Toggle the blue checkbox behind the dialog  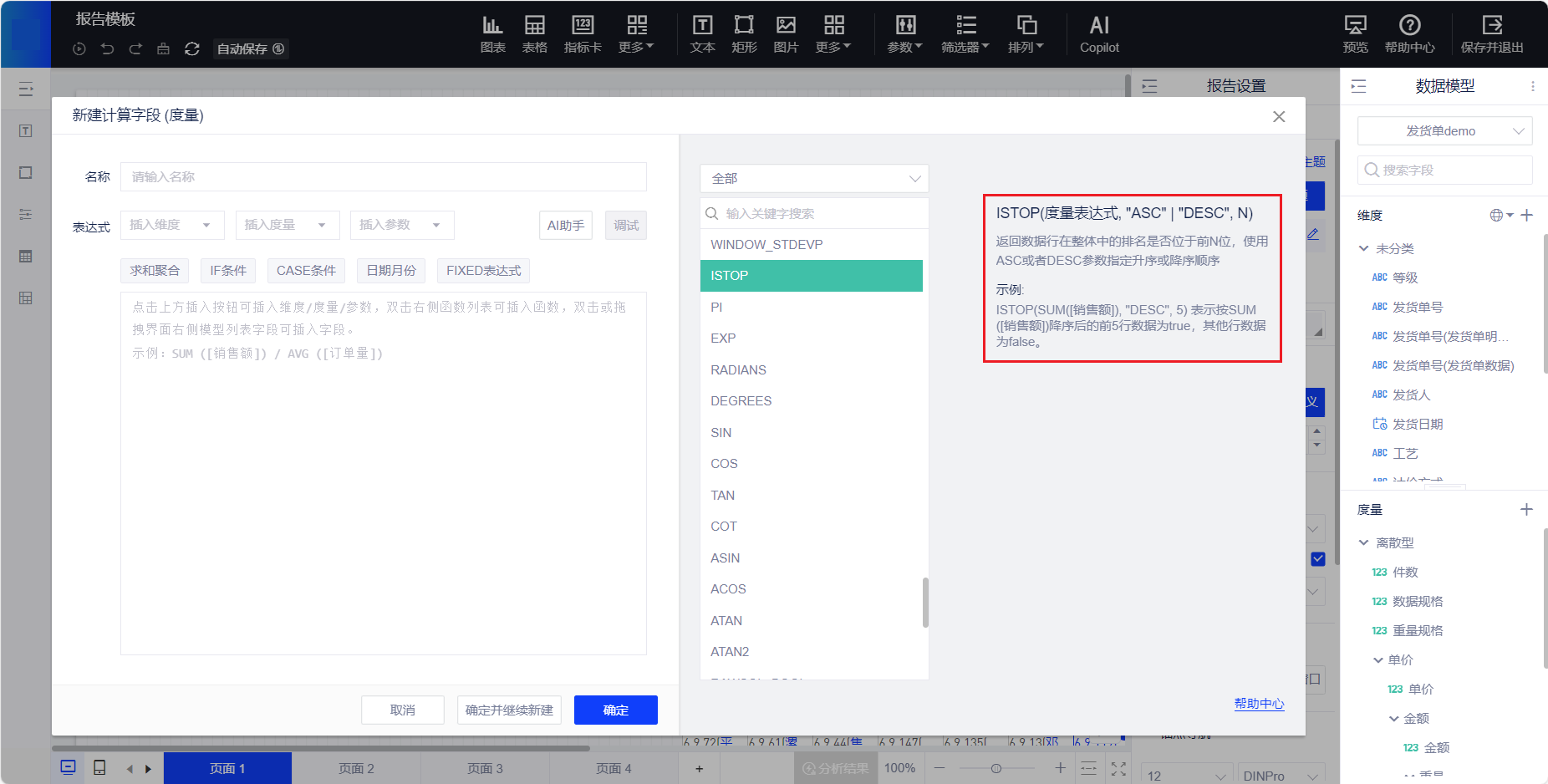tap(1318, 559)
